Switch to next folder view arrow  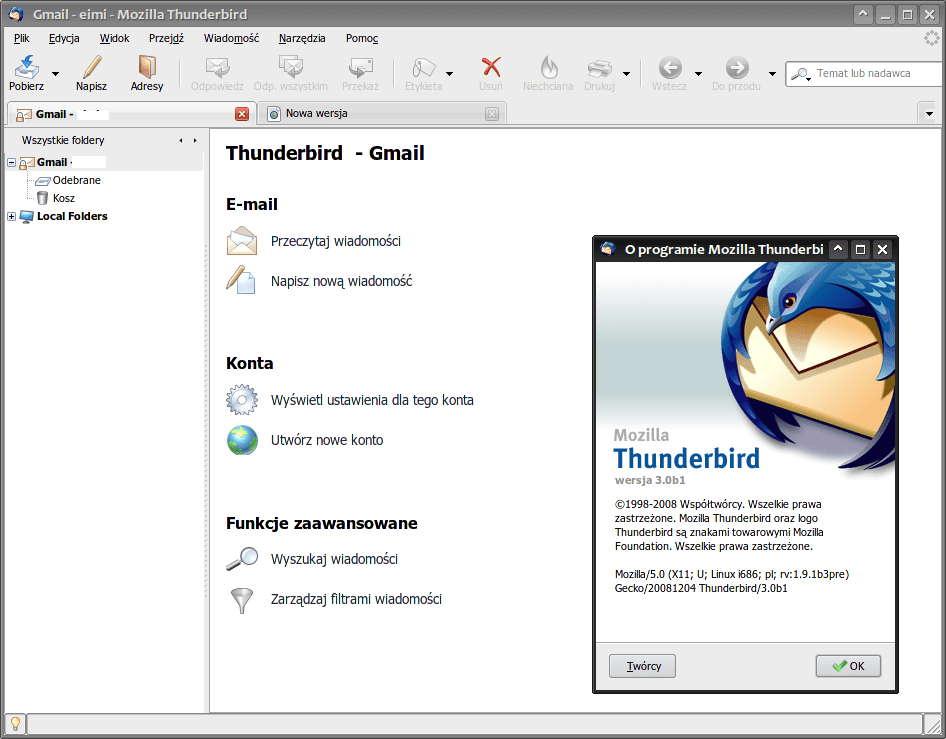[195, 141]
